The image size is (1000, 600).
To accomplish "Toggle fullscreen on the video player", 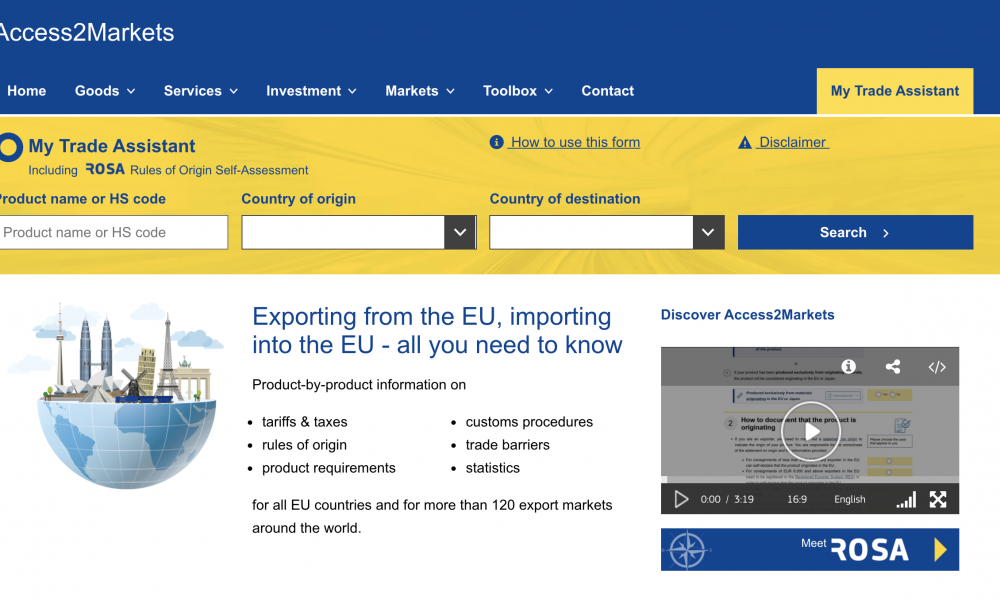I will (938, 499).
